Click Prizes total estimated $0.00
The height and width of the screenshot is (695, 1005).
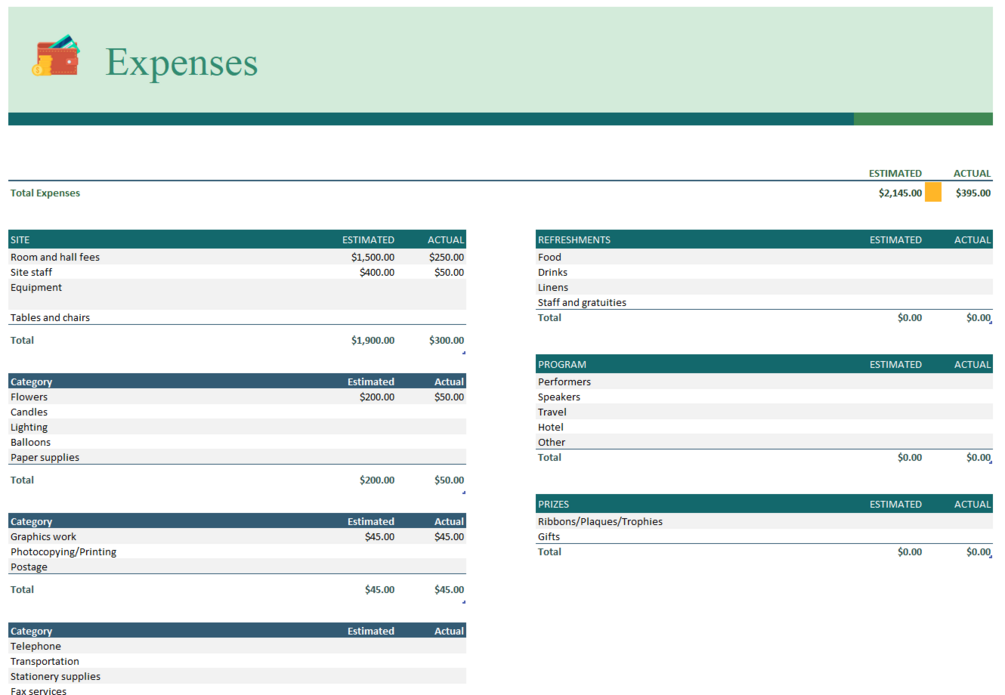pos(909,551)
